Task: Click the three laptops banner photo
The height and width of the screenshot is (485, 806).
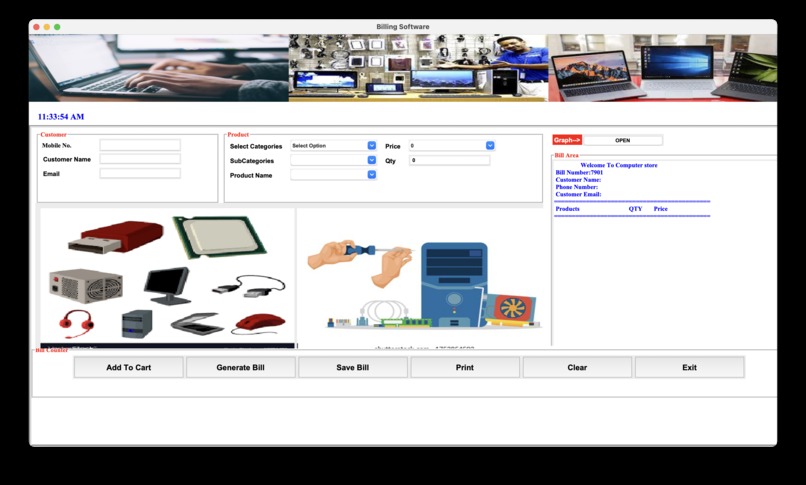Action: (663, 68)
